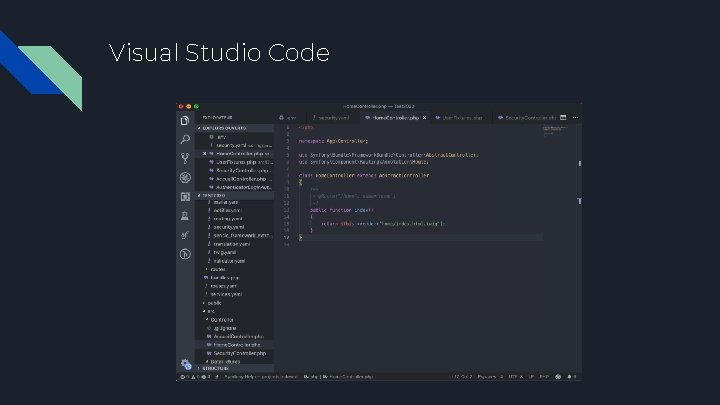Click the code minimap preview
Screen dimensions: 720x405
(556, 130)
